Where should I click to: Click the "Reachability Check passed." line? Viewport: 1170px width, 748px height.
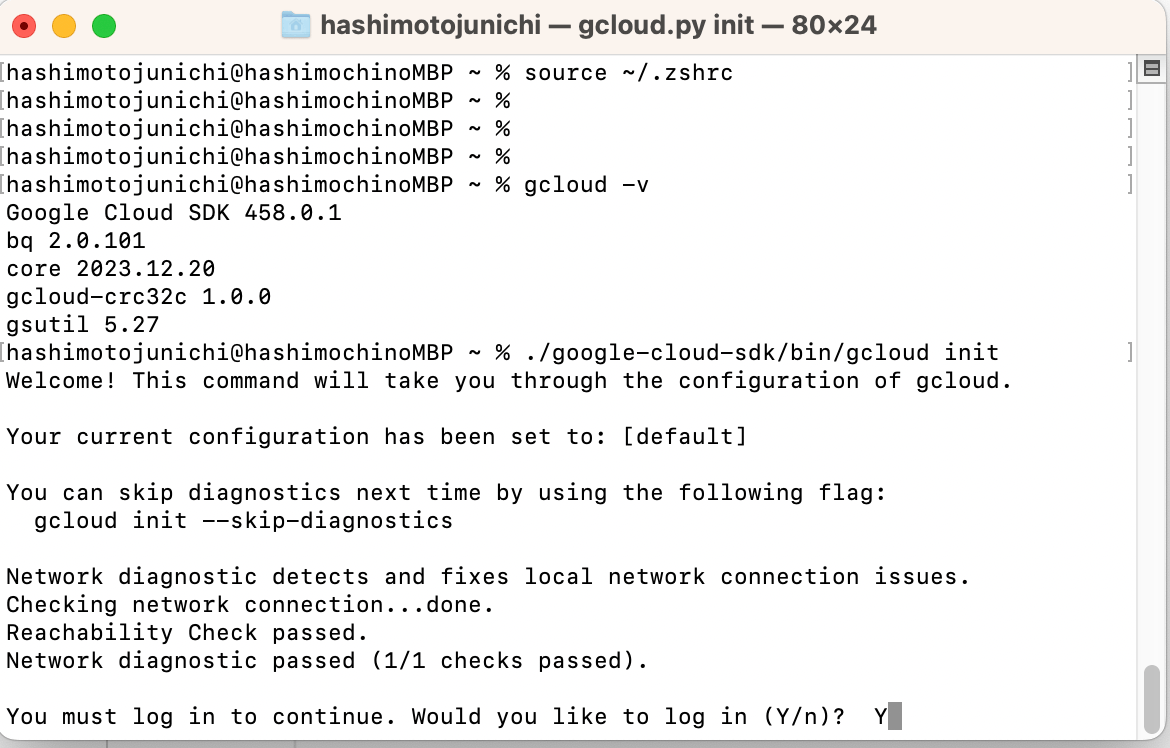(x=187, y=632)
